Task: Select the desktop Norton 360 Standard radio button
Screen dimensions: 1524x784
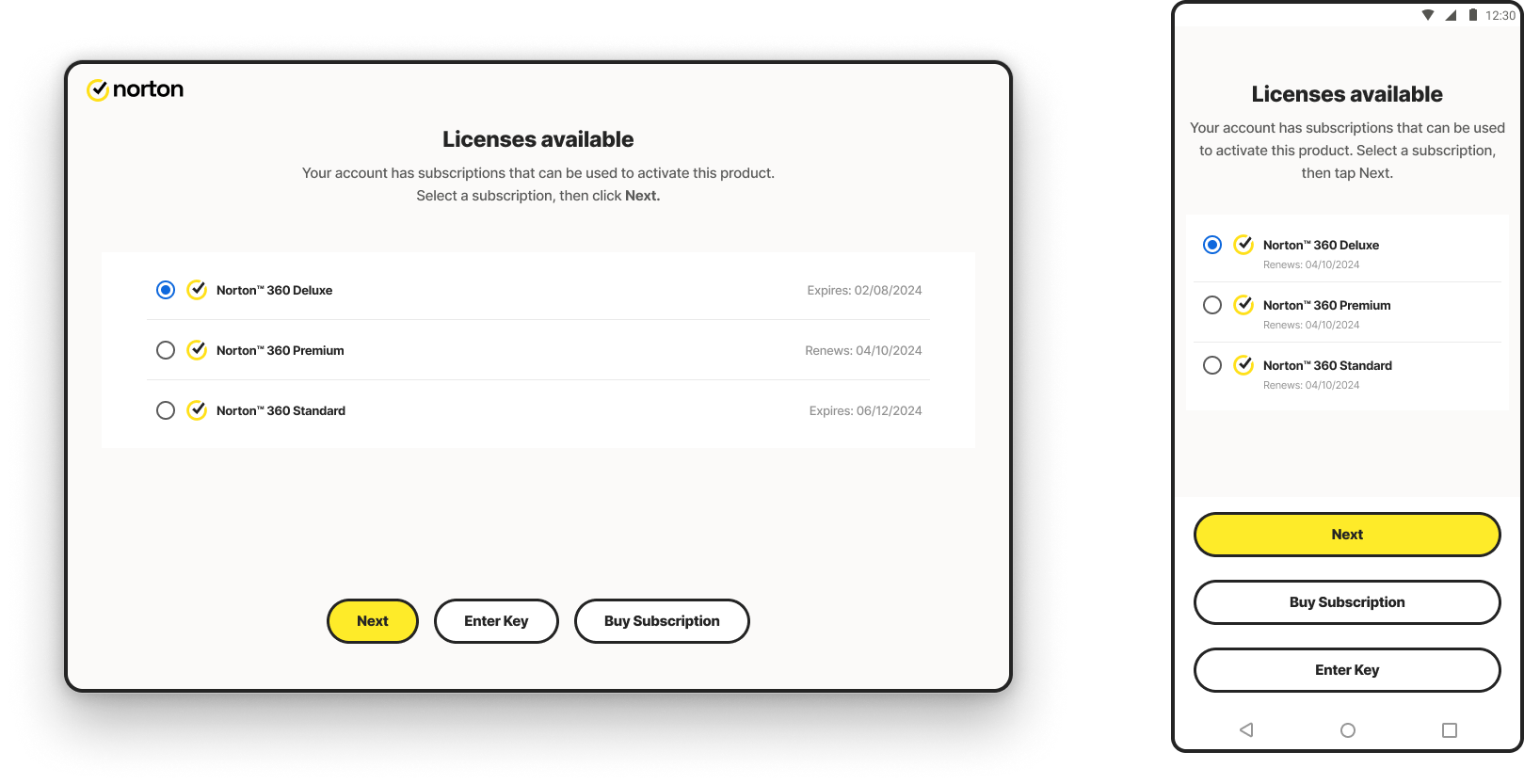Action: tap(166, 410)
